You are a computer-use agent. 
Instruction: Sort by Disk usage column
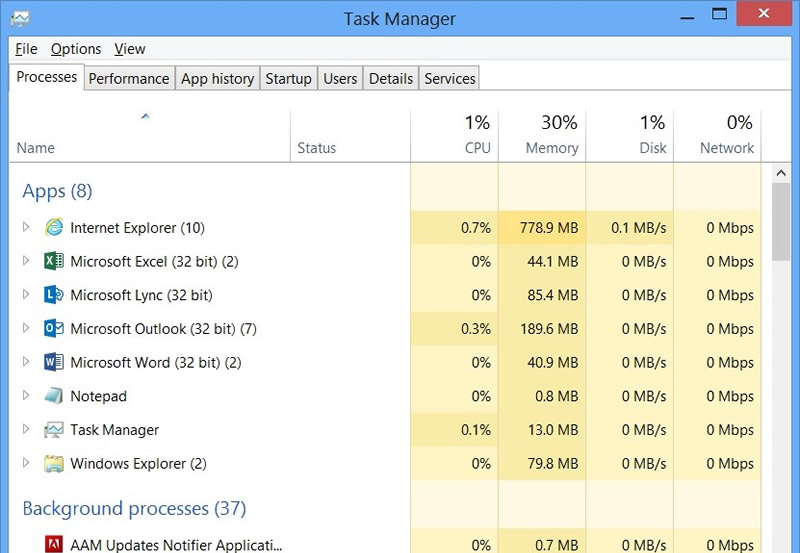click(630, 136)
